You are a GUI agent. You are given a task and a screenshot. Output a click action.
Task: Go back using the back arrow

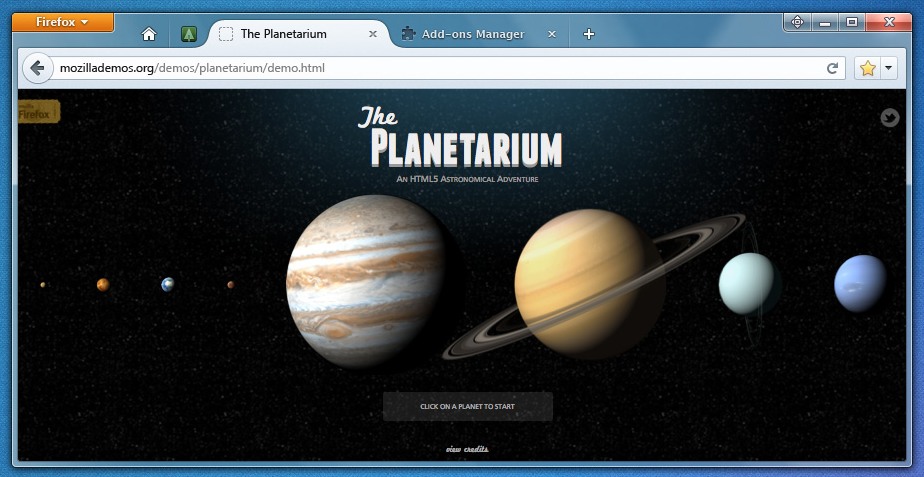coord(37,68)
